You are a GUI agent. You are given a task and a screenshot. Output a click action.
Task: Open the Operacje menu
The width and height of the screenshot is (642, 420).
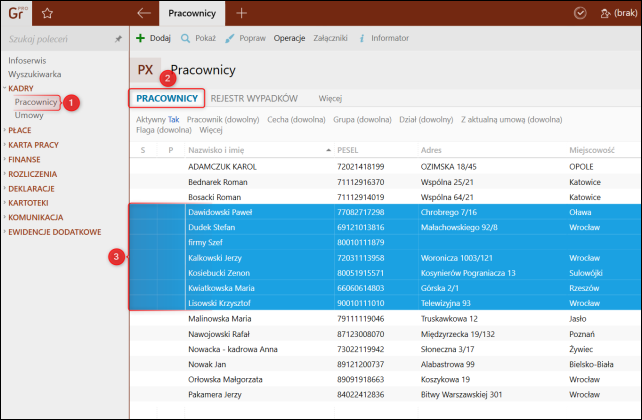(289, 37)
